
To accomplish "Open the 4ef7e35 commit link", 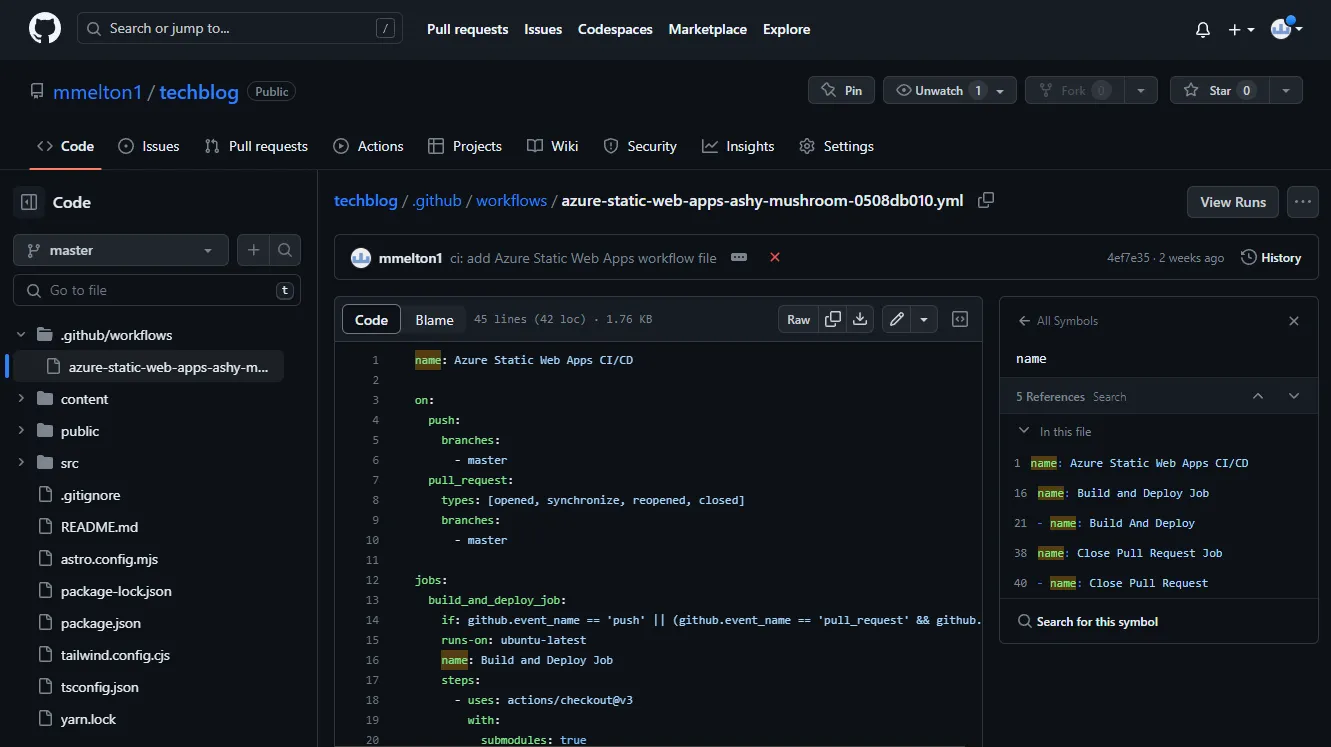I will click(x=1128, y=258).
